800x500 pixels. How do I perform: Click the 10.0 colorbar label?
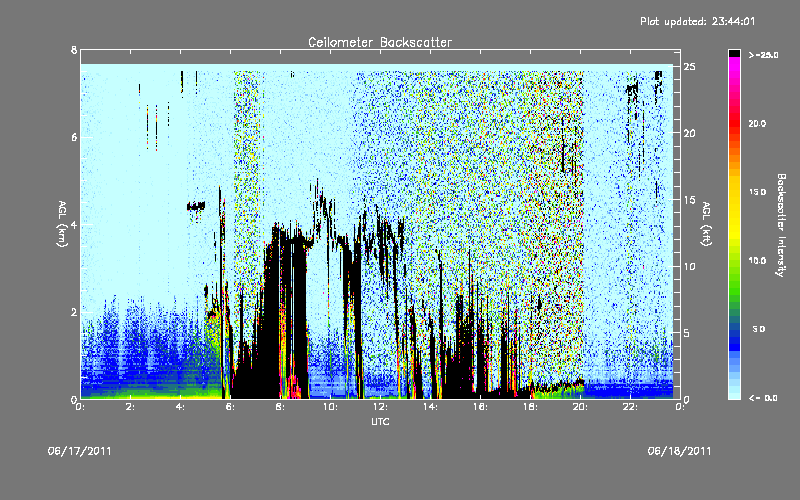pyautogui.click(x=758, y=261)
